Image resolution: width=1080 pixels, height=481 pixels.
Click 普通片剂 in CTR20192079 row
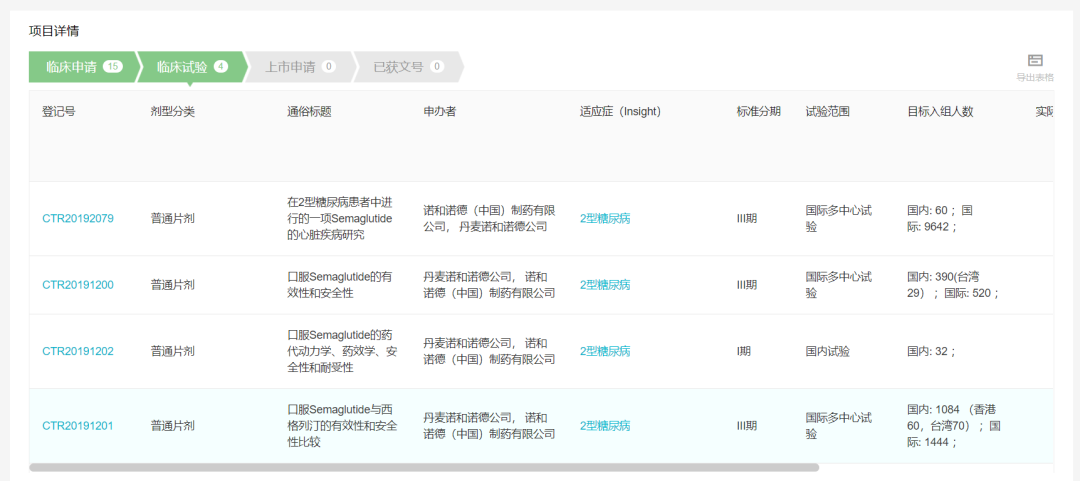(173, 218)
